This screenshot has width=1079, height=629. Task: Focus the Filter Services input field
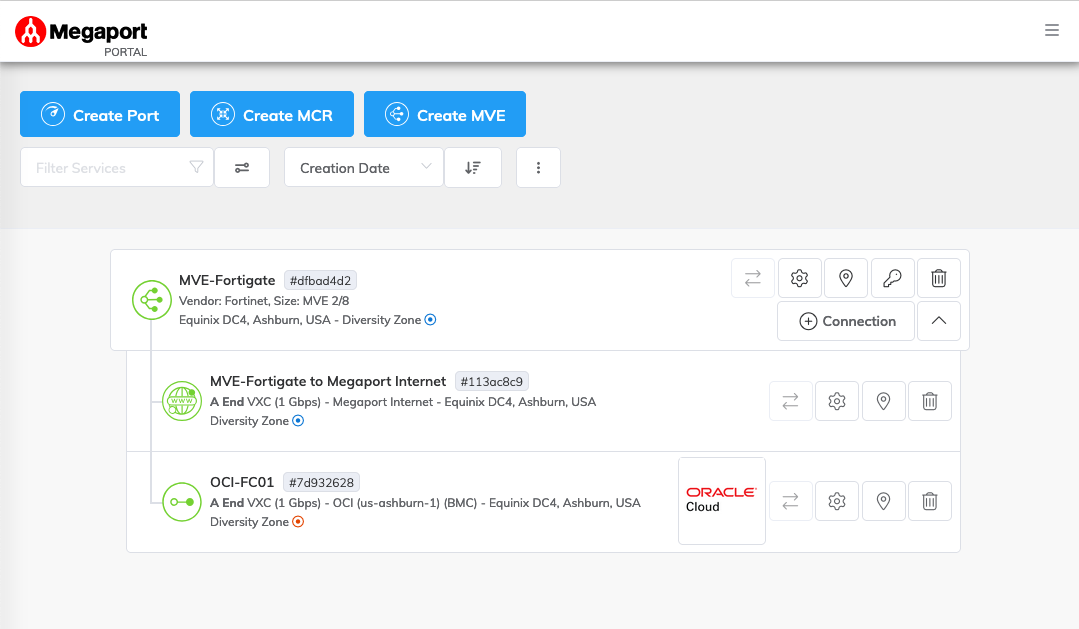pos(117,167)
